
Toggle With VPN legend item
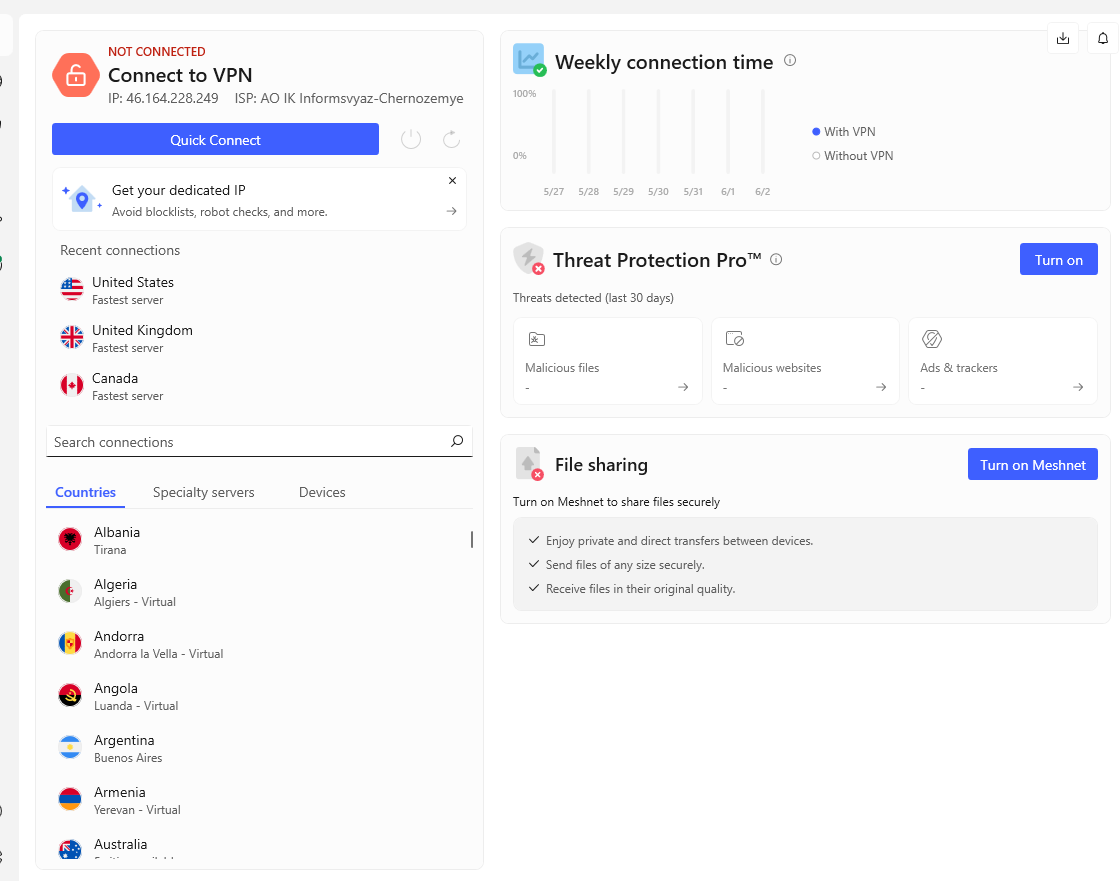point(844,131)
